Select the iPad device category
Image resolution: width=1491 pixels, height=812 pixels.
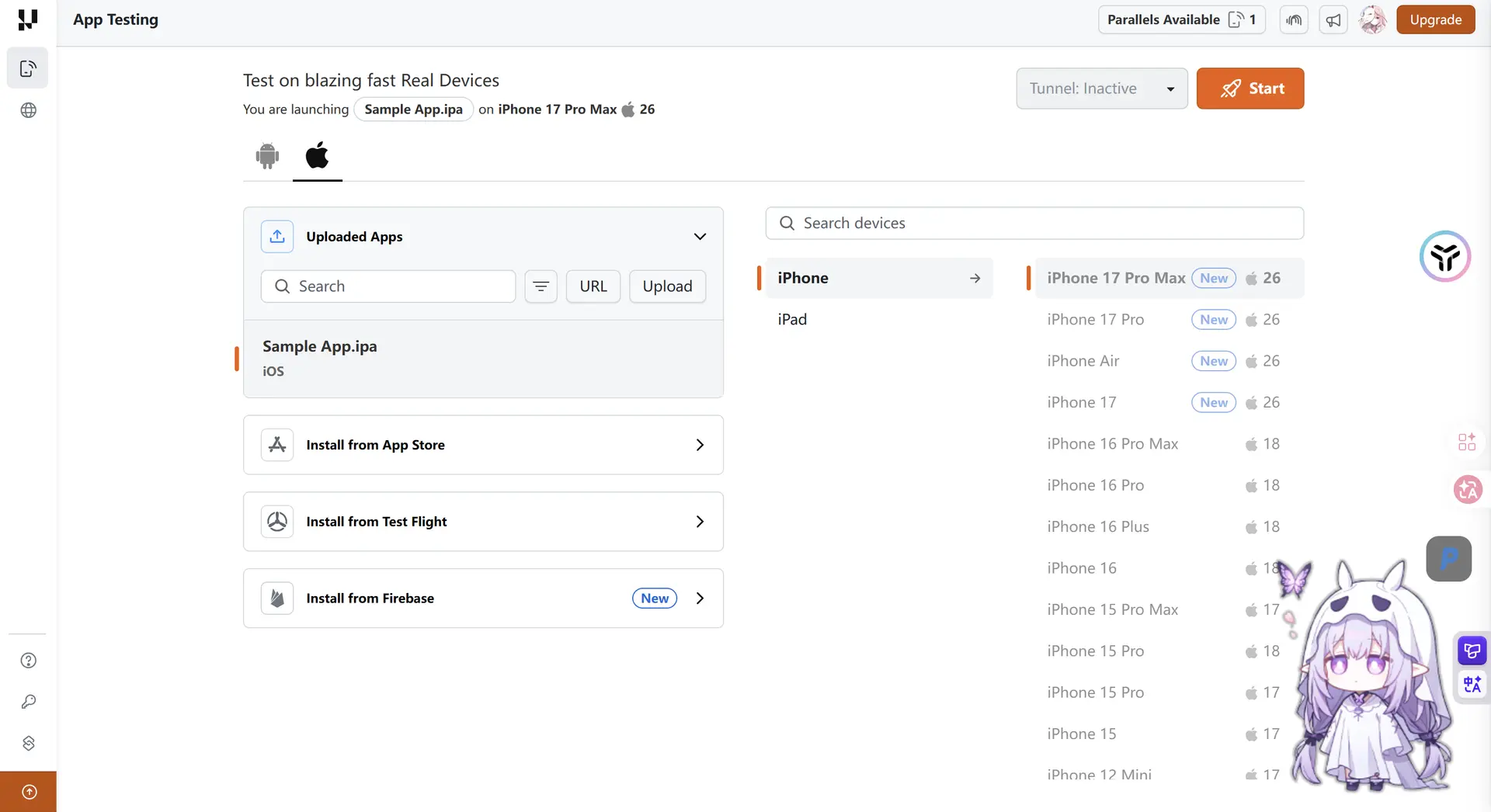point(879,319)
